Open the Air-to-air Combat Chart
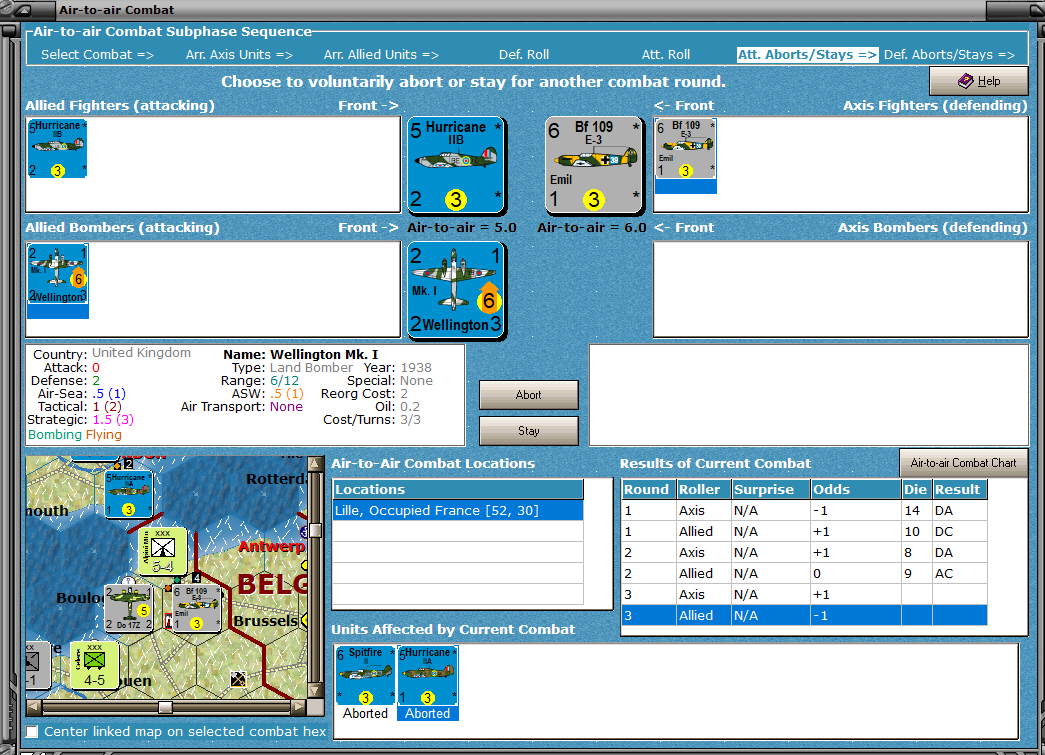1045x755 pixels. click(963, 463)
